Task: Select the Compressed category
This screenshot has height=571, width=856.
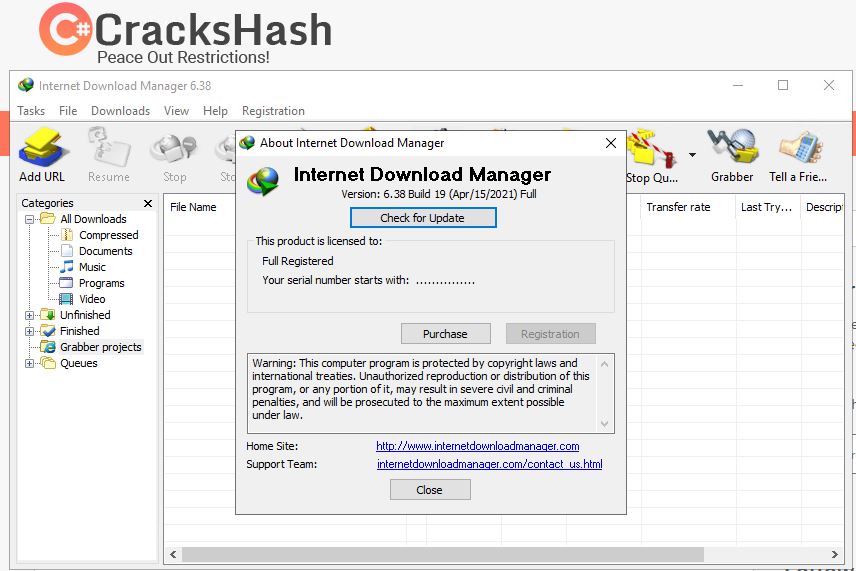Action: 109,235
